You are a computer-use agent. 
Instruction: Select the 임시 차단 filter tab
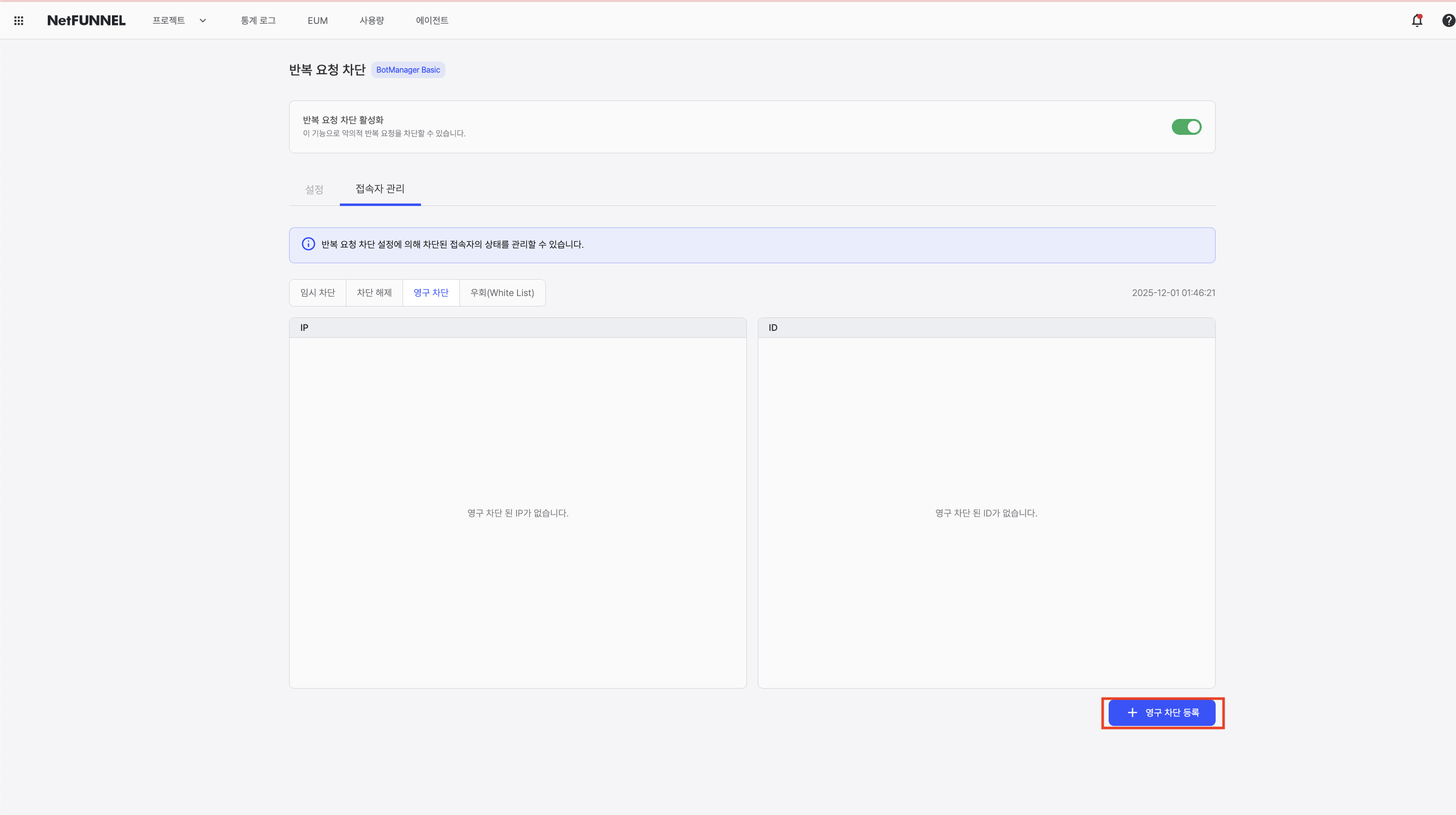point(317,293)
